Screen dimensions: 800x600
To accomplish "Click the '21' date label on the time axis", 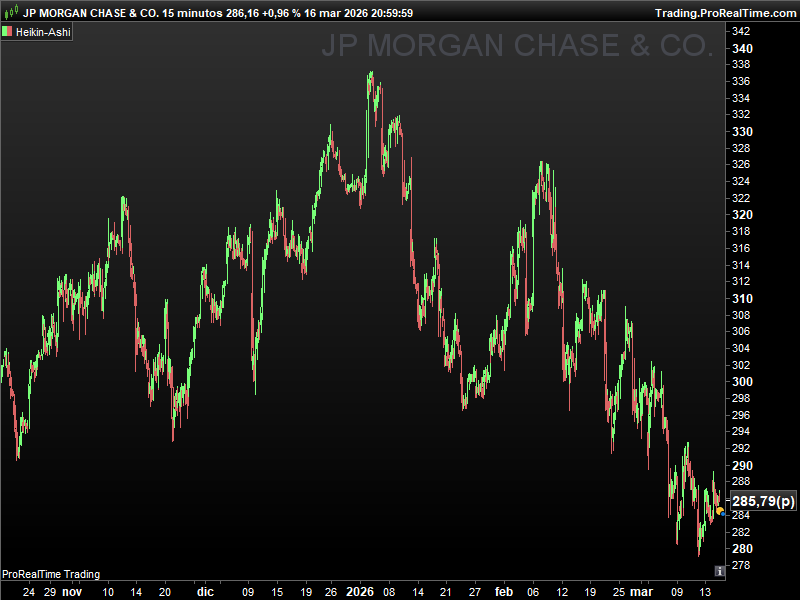I will point(446,592).
